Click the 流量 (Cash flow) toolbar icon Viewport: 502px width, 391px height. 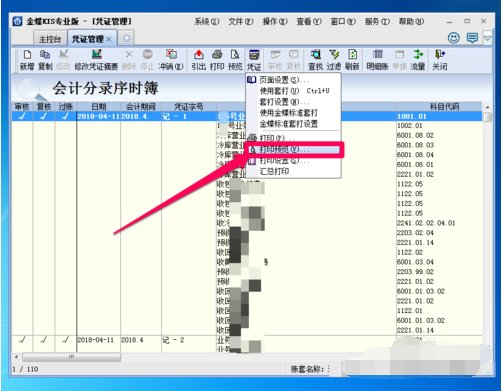tap(418, 60)
